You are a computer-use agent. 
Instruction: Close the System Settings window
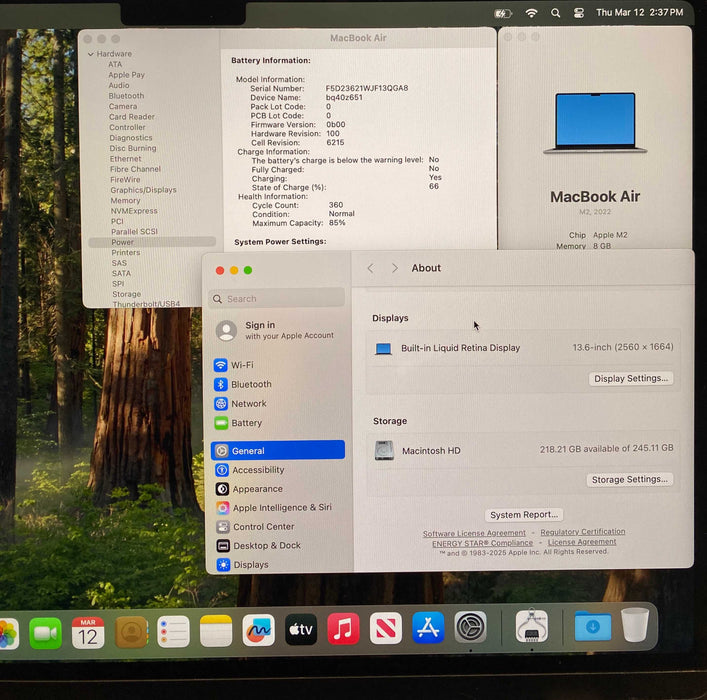[220, 270]
